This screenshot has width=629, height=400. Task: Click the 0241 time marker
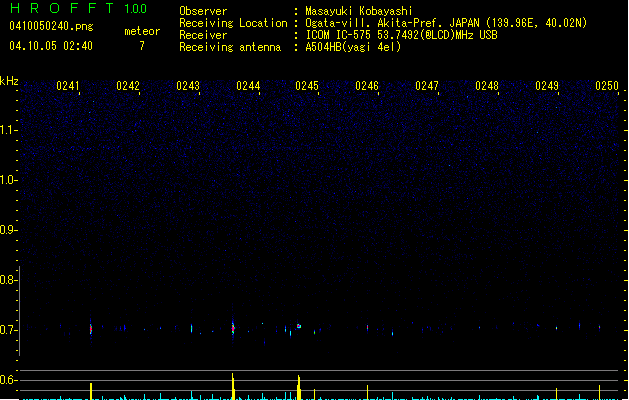click(x=68, y=86)
